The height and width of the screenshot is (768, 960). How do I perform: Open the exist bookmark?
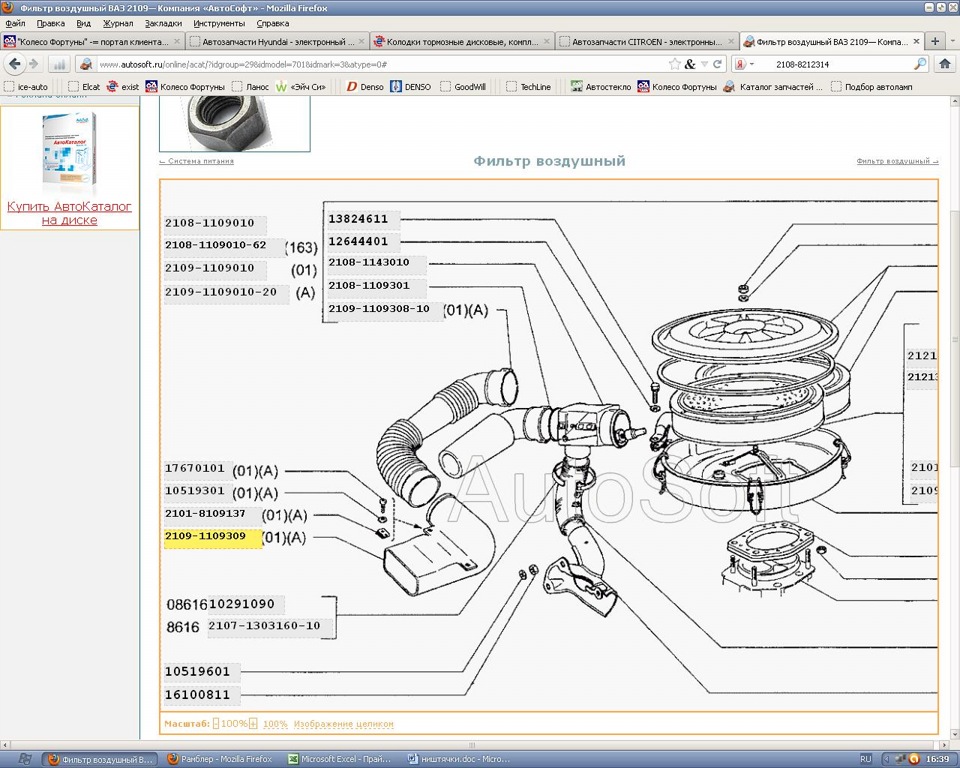[123, 87]
